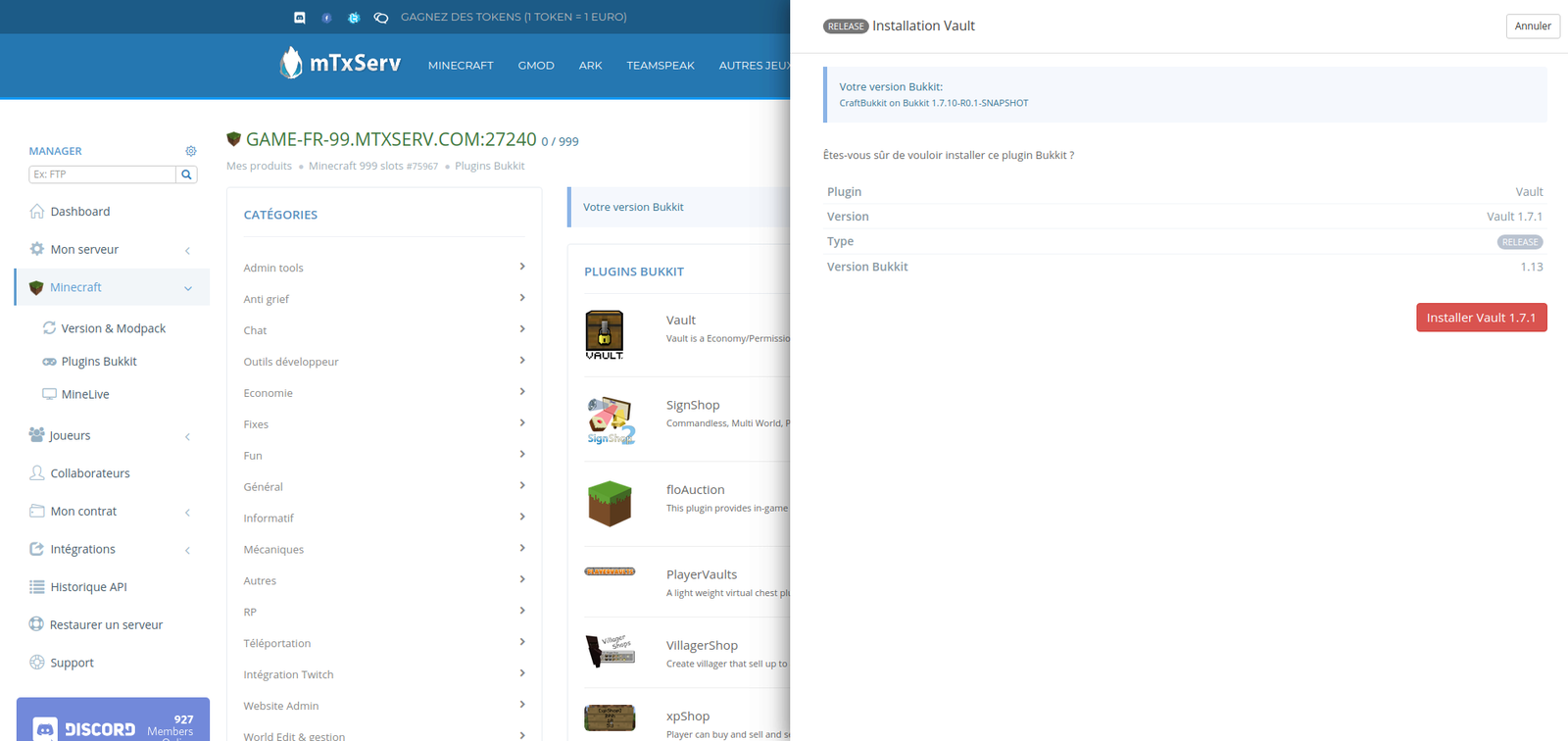Click the Annuler button

pyautogui.click(x=1533, y=26)
